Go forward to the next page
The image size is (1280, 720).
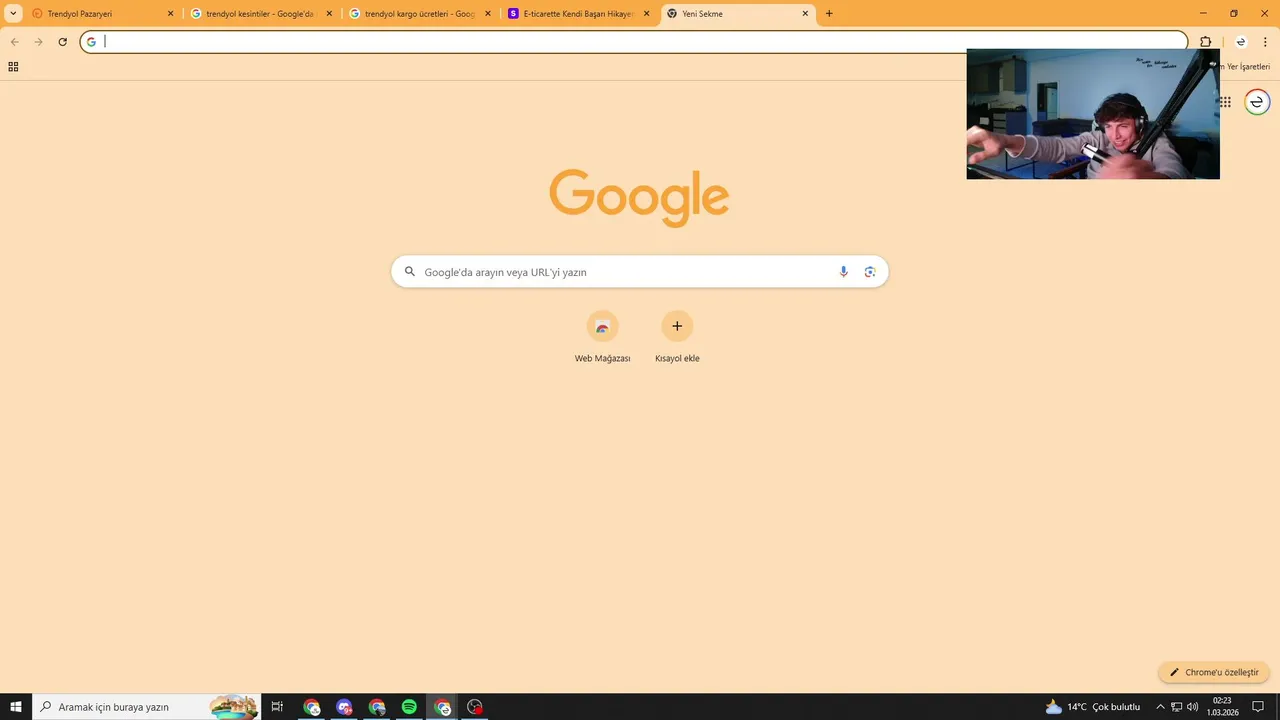[39, 42]
